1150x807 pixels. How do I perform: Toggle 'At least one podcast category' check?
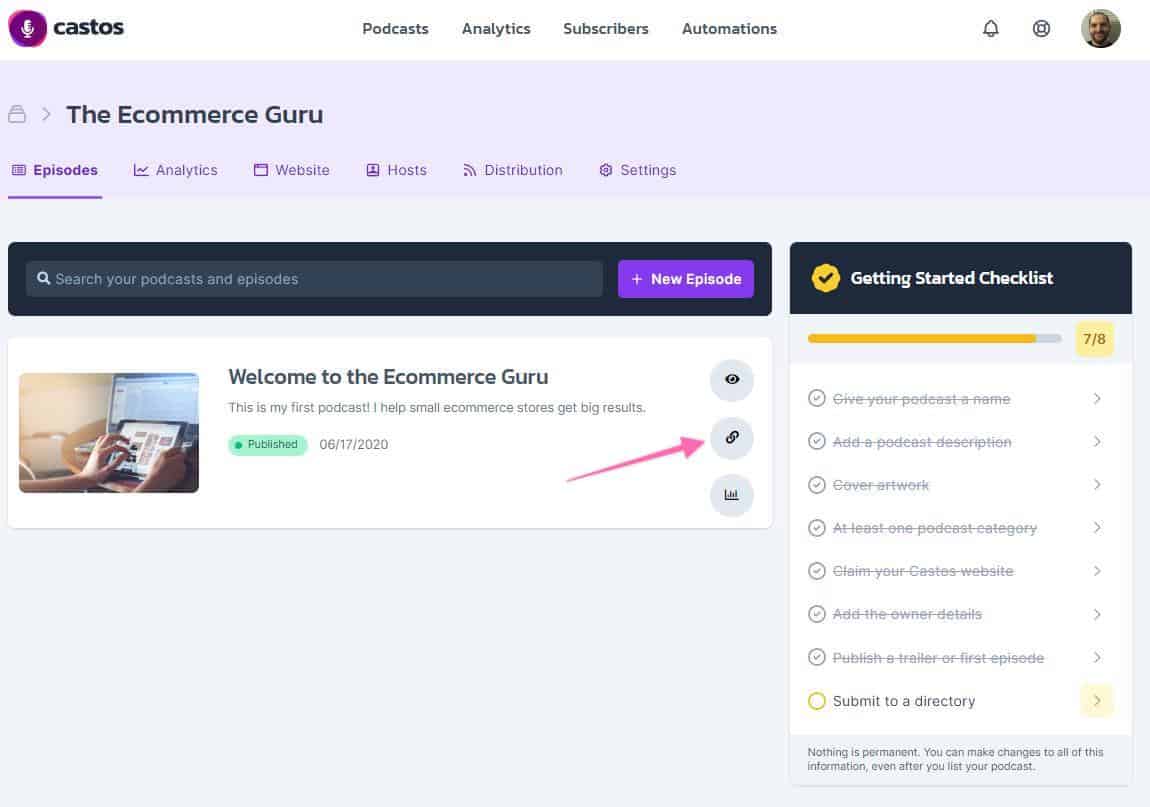tap(816, 528)
